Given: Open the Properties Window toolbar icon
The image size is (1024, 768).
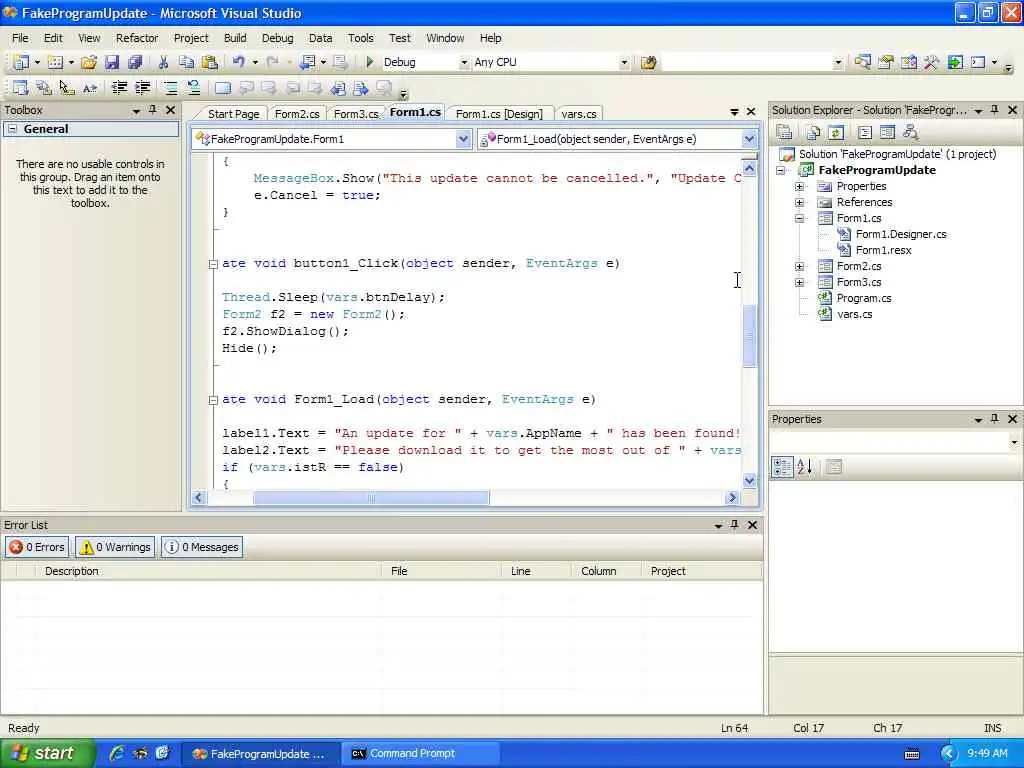Looking at the screenshot, I should 886,63.
